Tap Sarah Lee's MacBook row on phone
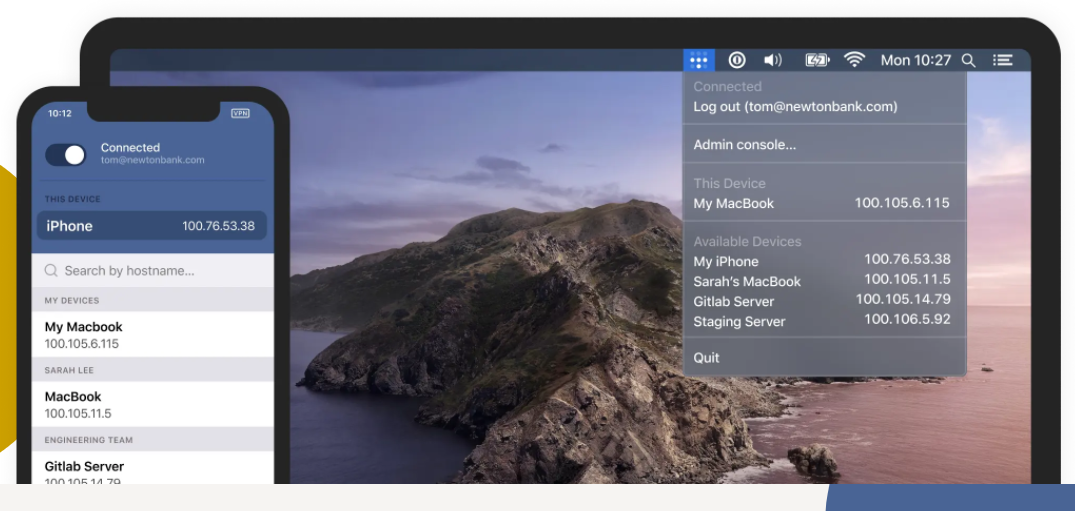 152,405
